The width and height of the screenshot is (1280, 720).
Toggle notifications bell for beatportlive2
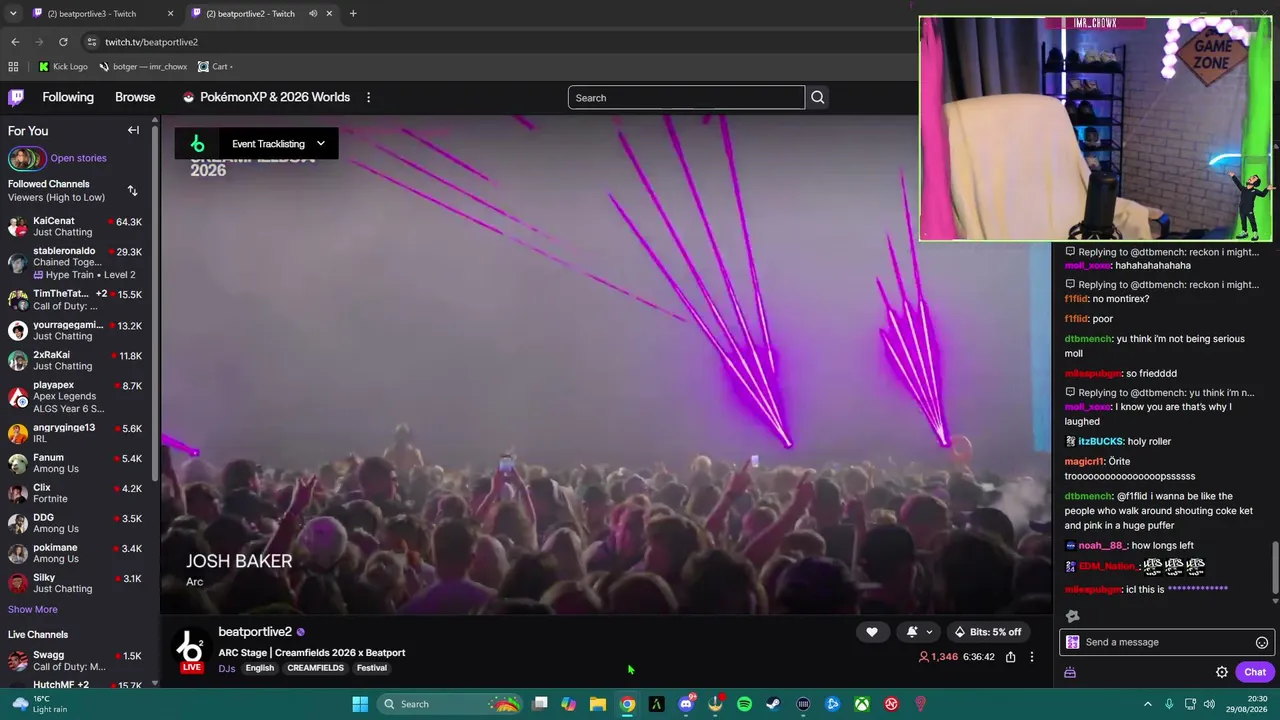pyautogui.click(x=912, y=632)
